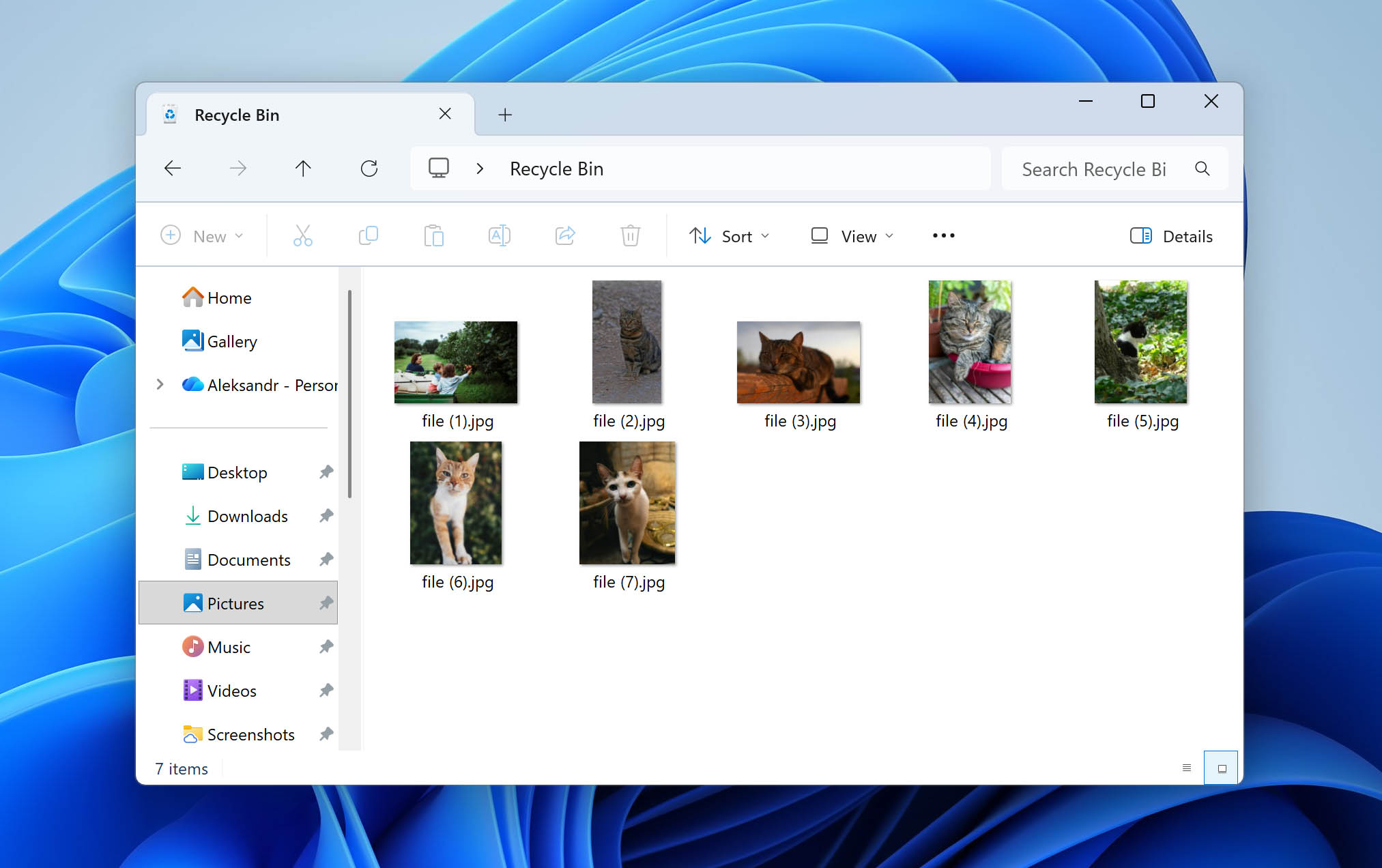Click the search magnifier icon
Viewport: 1382px width, 868px height.
(1202, 169)
